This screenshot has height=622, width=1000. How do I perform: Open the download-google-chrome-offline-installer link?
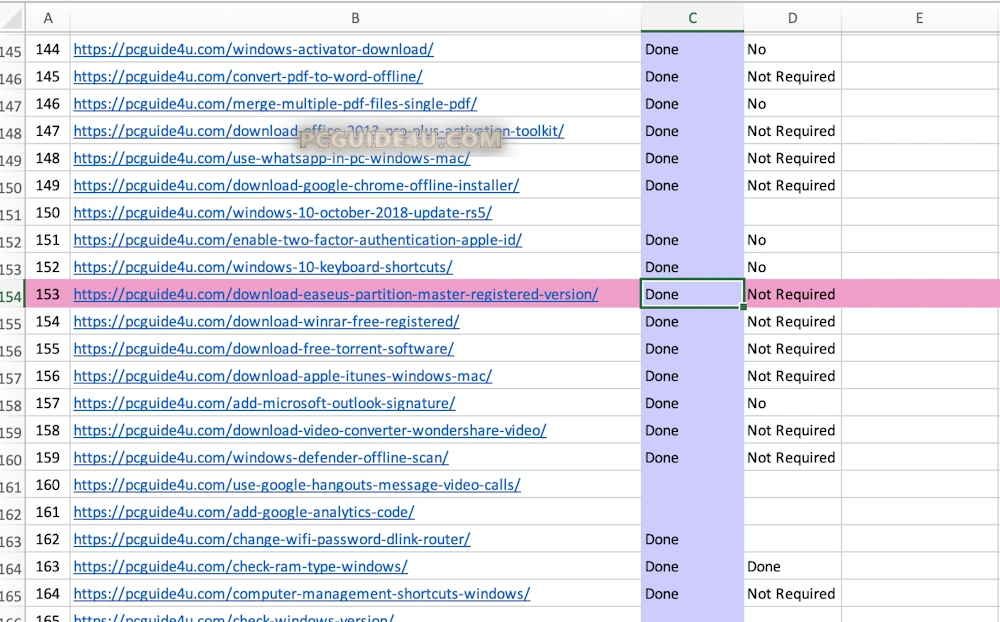tap(296, 185)
